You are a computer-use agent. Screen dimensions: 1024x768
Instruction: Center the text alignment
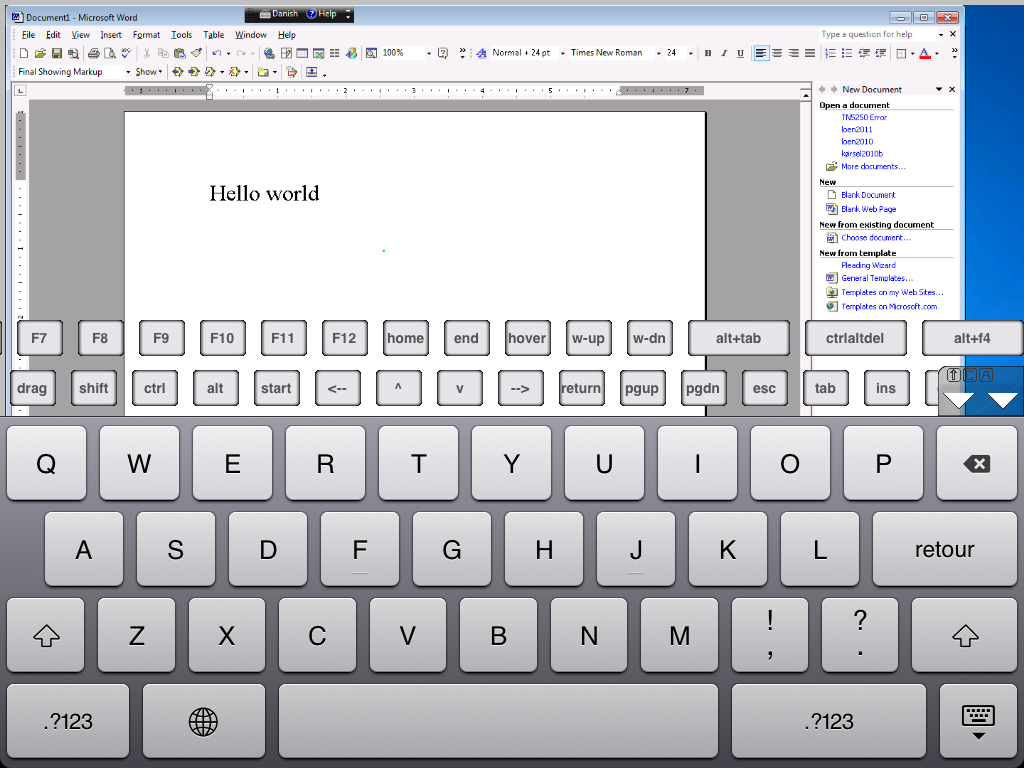(777, 54)
